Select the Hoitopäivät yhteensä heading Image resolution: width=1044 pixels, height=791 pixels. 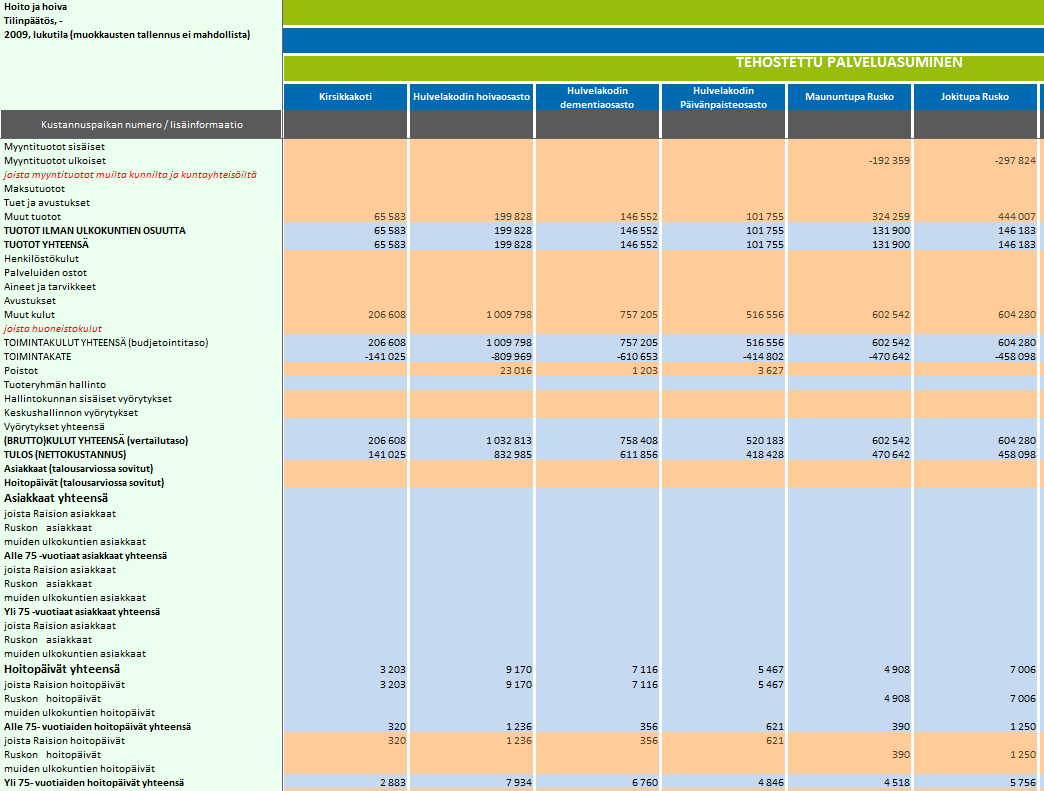point(62,669)
